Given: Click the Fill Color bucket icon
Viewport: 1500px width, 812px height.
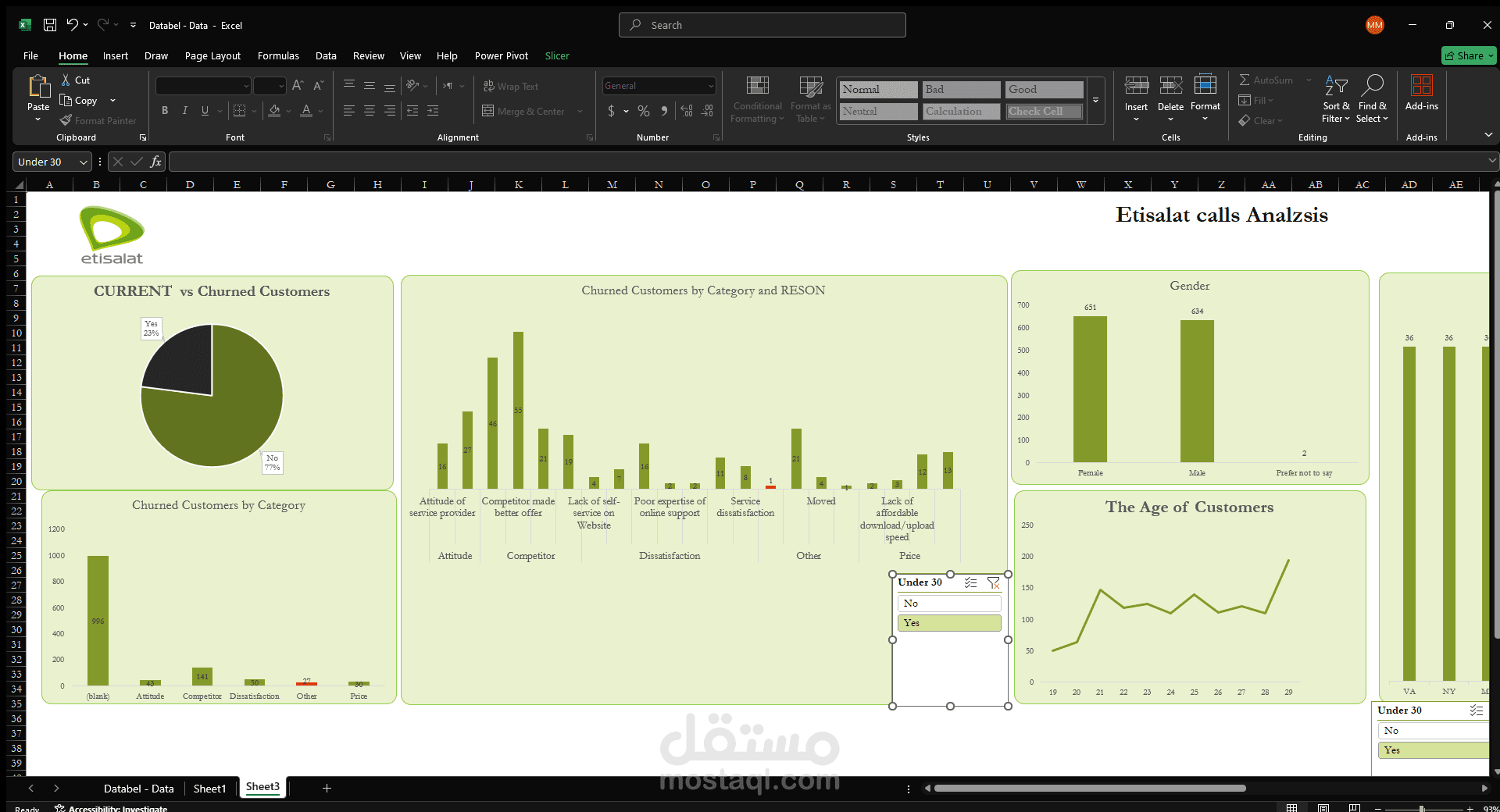Looking at the screenshot, I should pyautogui.click(x=274, y=111).
